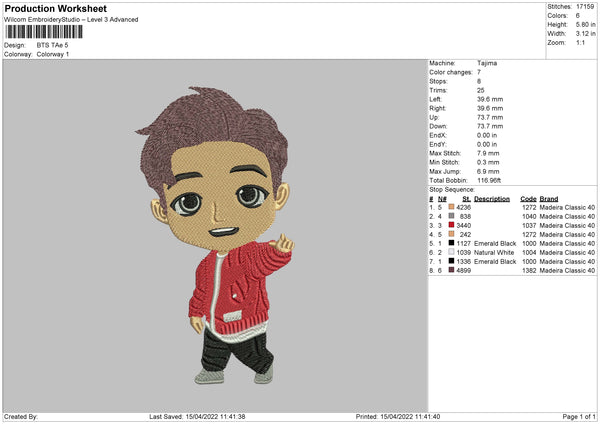Click the 'Brand' column header

(x=549, y=199)
